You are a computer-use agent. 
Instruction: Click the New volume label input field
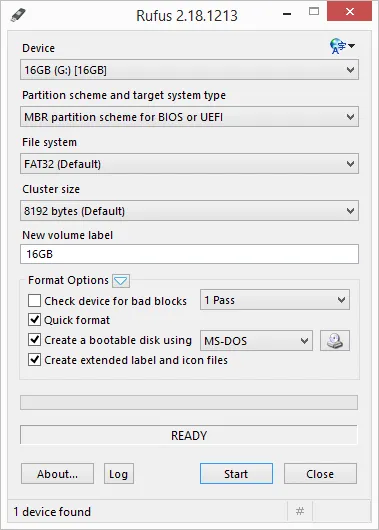[189, 254]
